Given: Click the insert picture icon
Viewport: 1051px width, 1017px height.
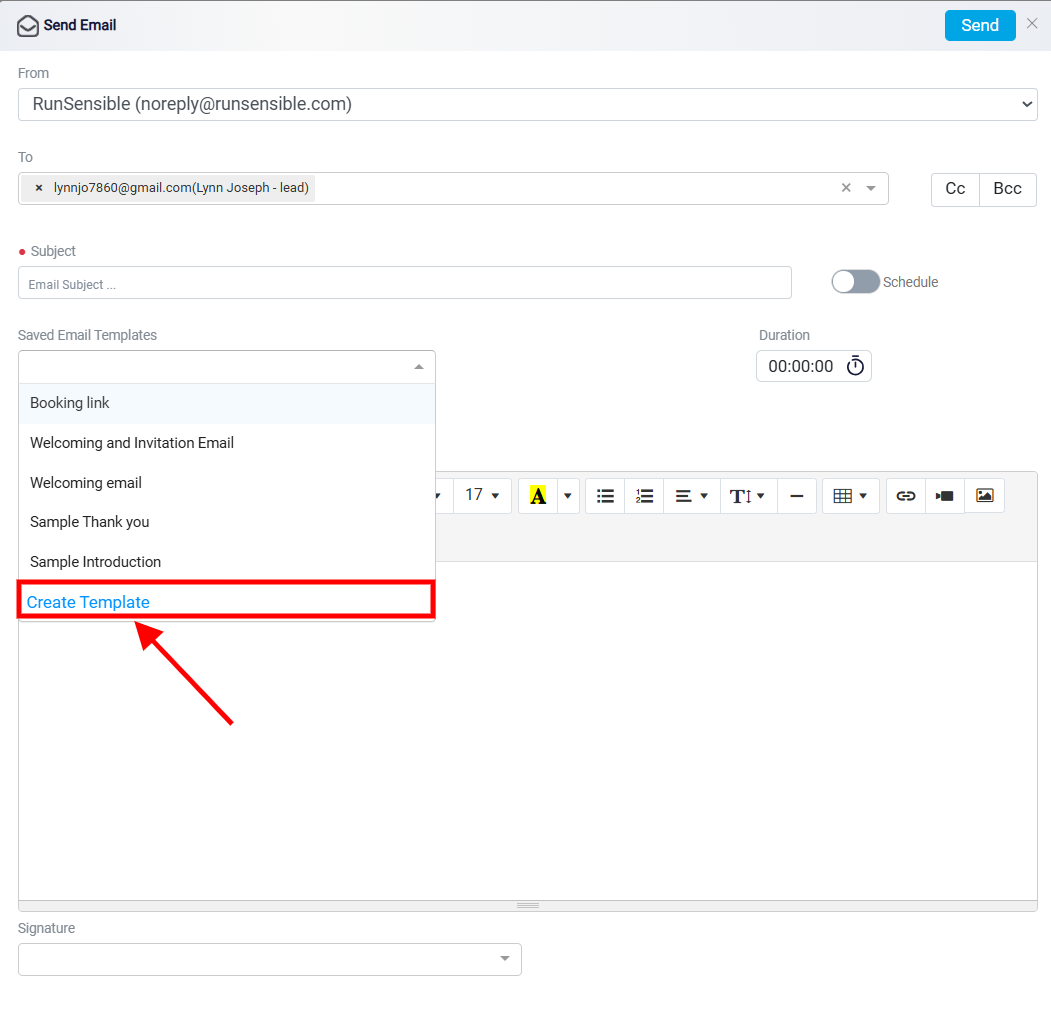Looking at the screenshot, I should point(985,496).
